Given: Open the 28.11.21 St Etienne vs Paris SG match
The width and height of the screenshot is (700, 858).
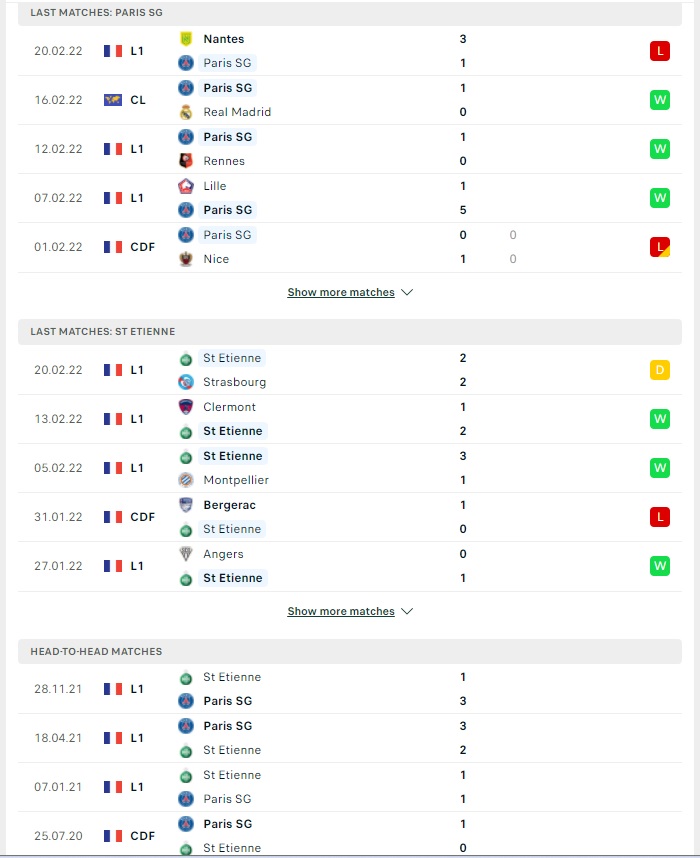Looking at the screenshot, I should (350, 689).
